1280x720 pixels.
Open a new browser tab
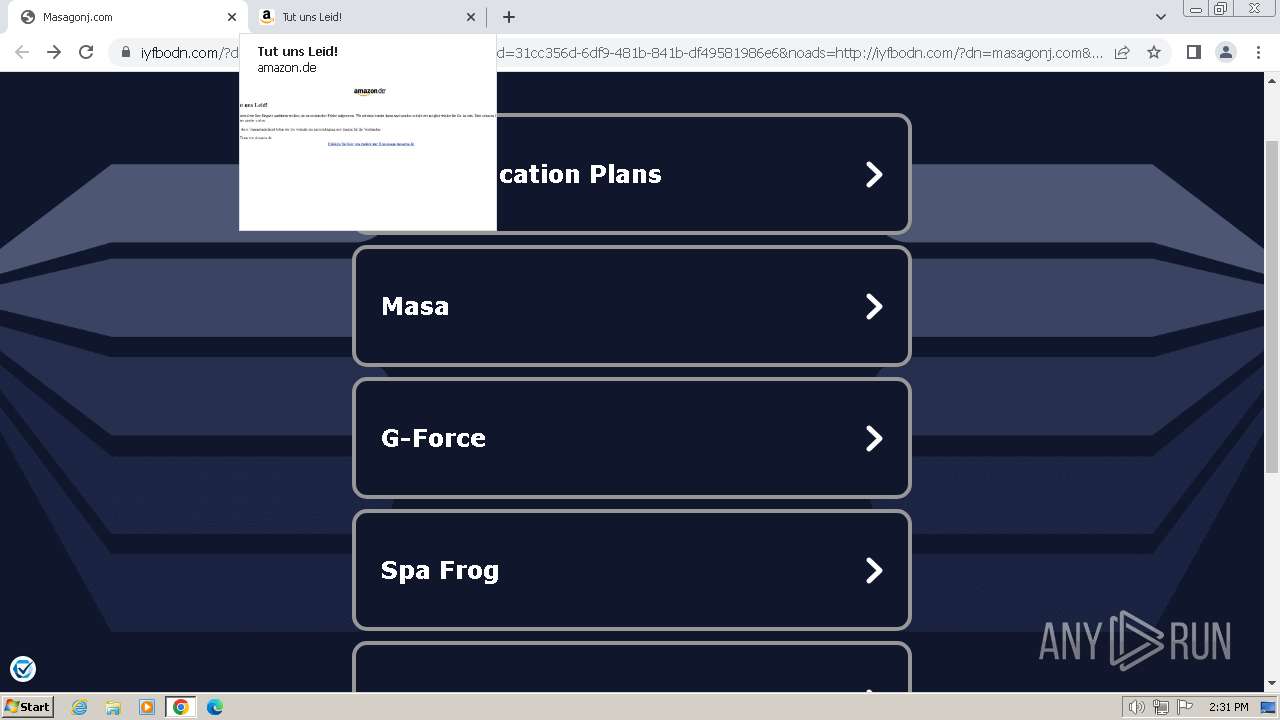[x=509, y=17]
